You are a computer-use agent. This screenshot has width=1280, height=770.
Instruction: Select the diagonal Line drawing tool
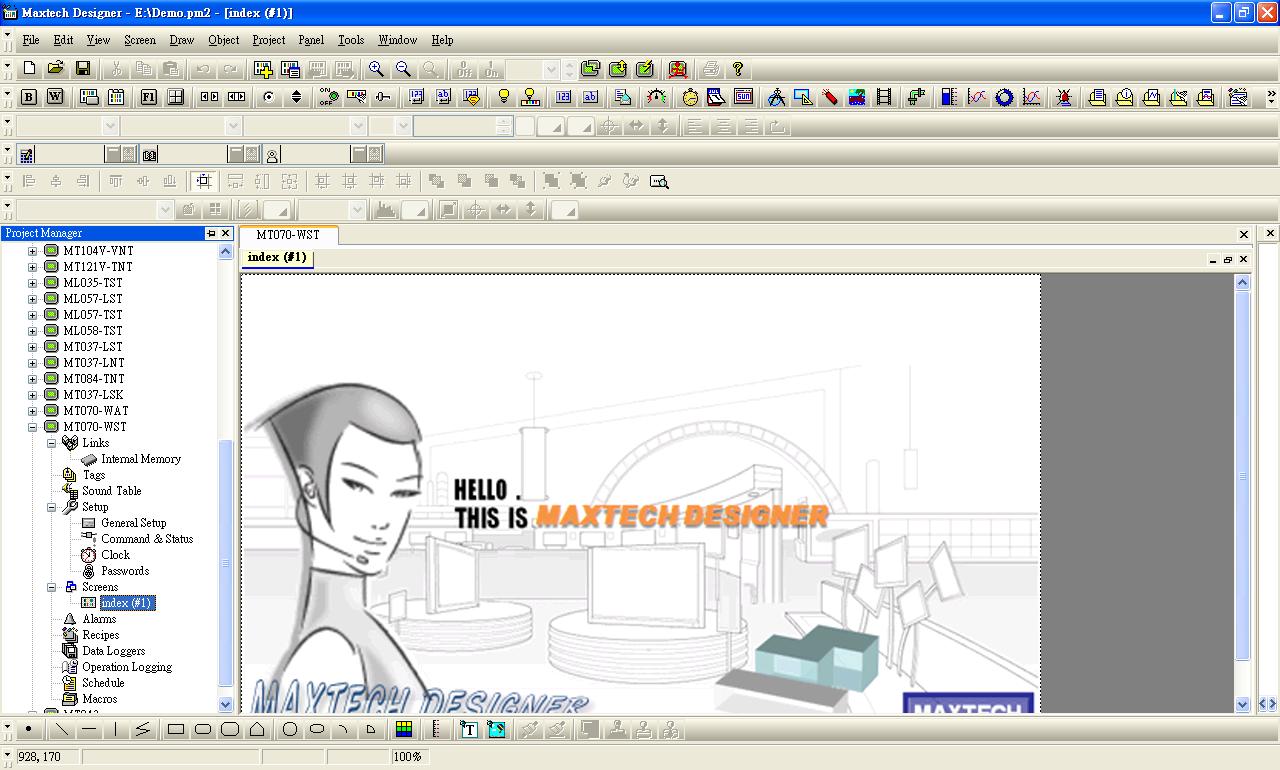click(x=62, y=729)
